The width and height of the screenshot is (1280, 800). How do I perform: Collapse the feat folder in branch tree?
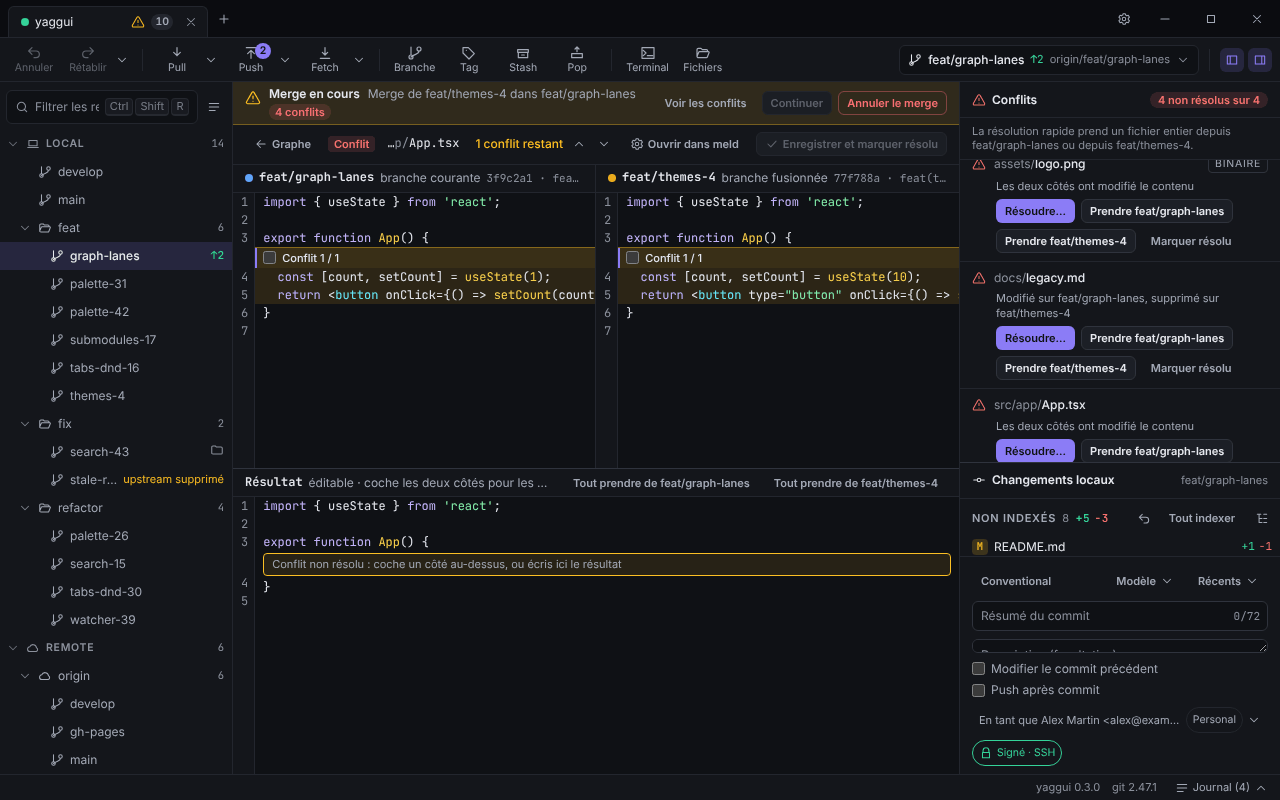click(x=26, y=228)
